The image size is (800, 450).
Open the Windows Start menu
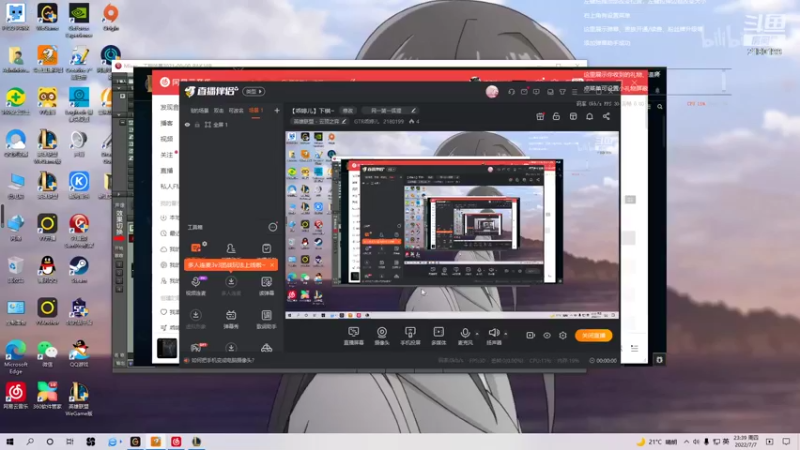10,441
